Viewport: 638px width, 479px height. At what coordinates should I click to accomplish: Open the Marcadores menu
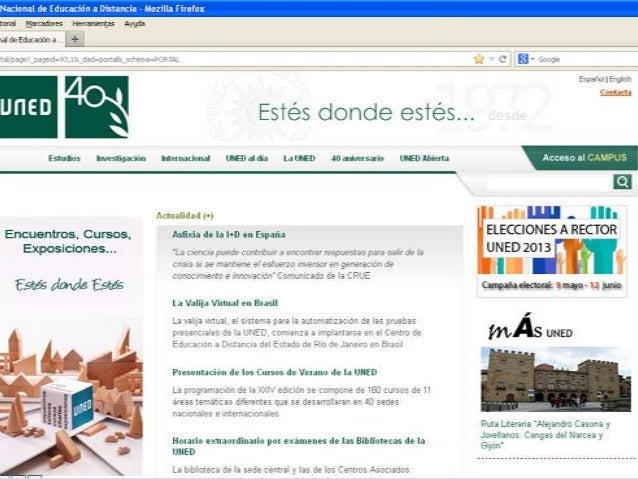tap(44, 24)
